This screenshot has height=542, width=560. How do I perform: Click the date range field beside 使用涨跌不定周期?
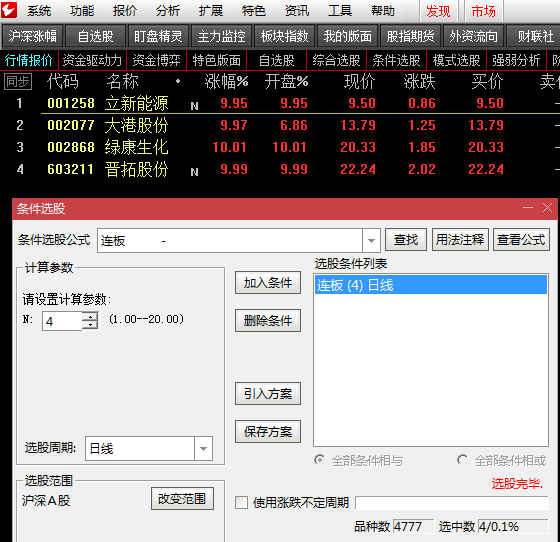pos(452,503)
